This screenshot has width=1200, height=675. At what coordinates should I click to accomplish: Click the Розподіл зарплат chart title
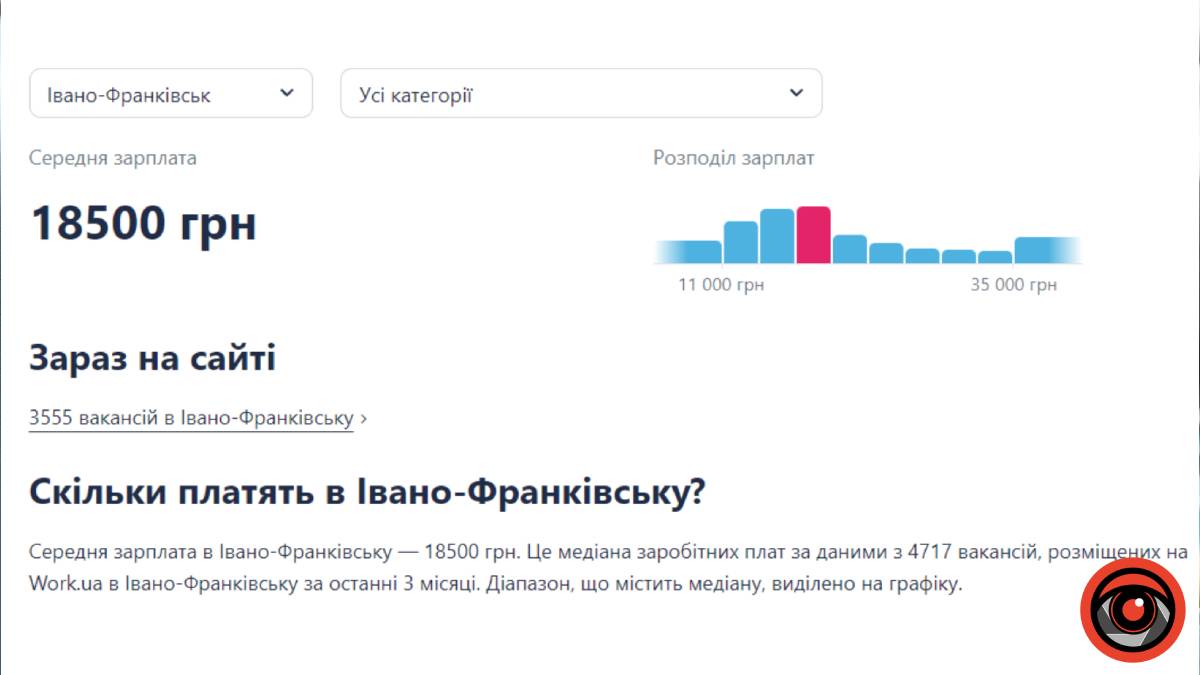tap(733, 158)
